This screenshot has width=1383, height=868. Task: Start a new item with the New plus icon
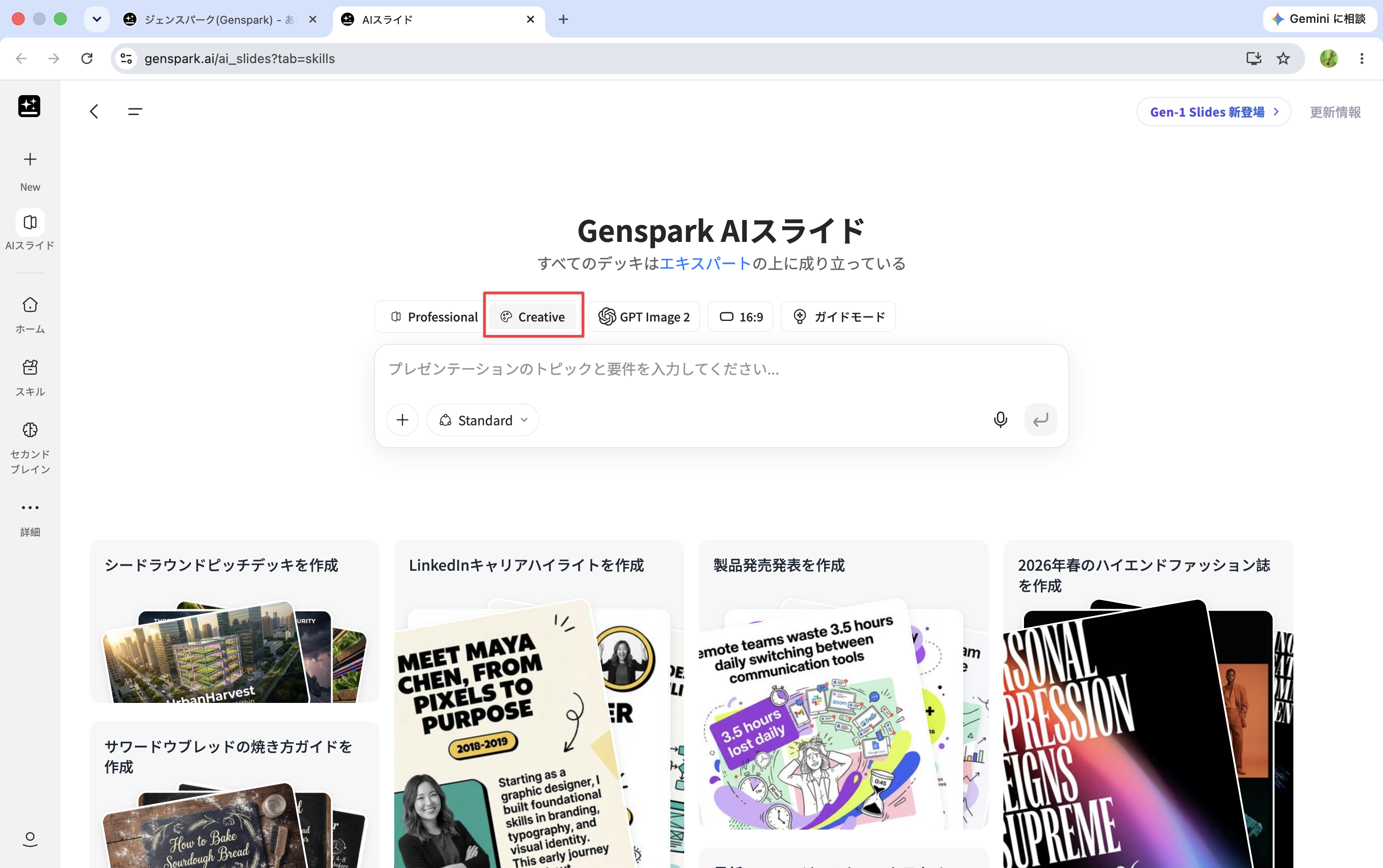point(30,159)
